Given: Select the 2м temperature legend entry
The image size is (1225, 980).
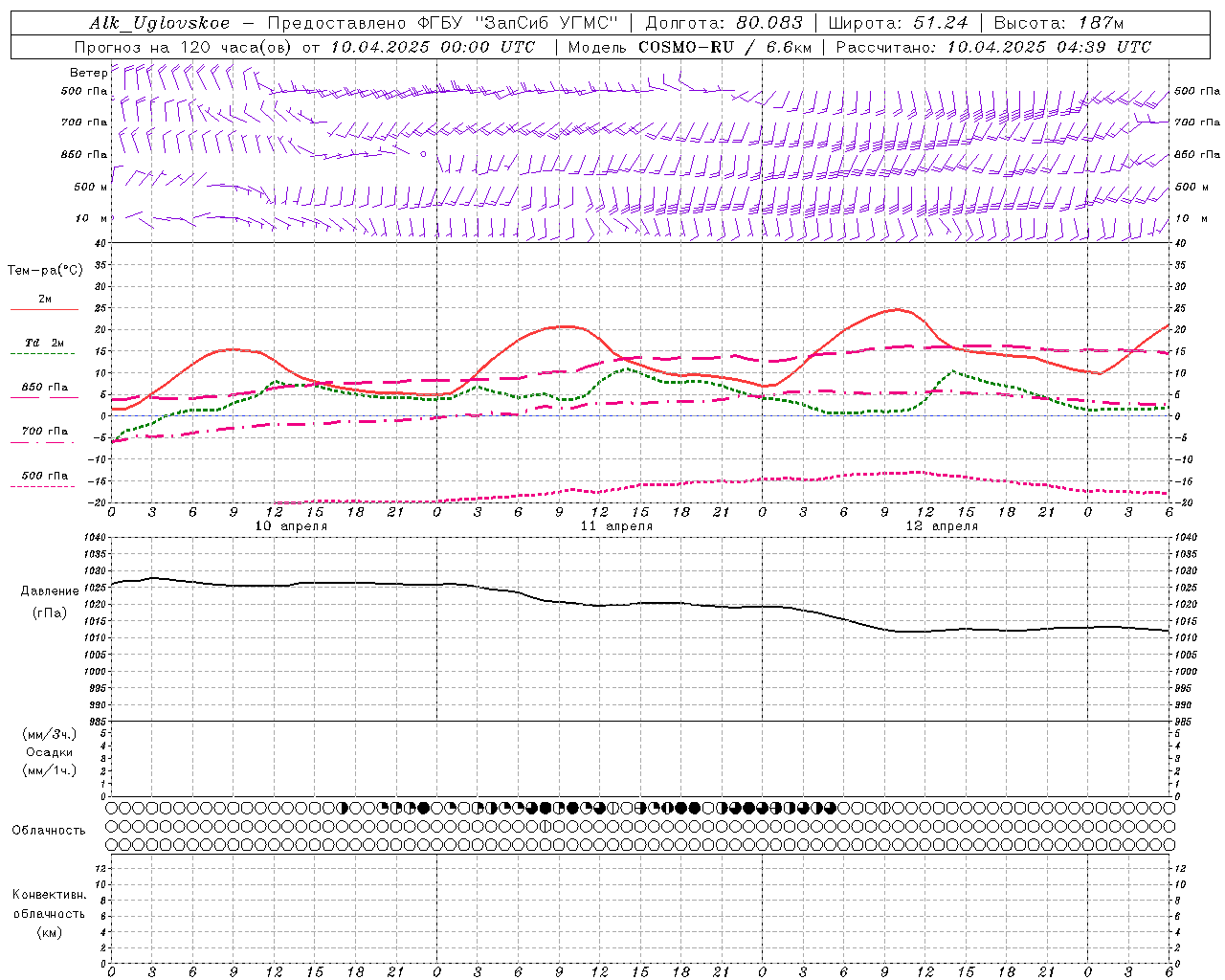Looking at the screenshot, I should pyautogui.click(x=45, y=299).
